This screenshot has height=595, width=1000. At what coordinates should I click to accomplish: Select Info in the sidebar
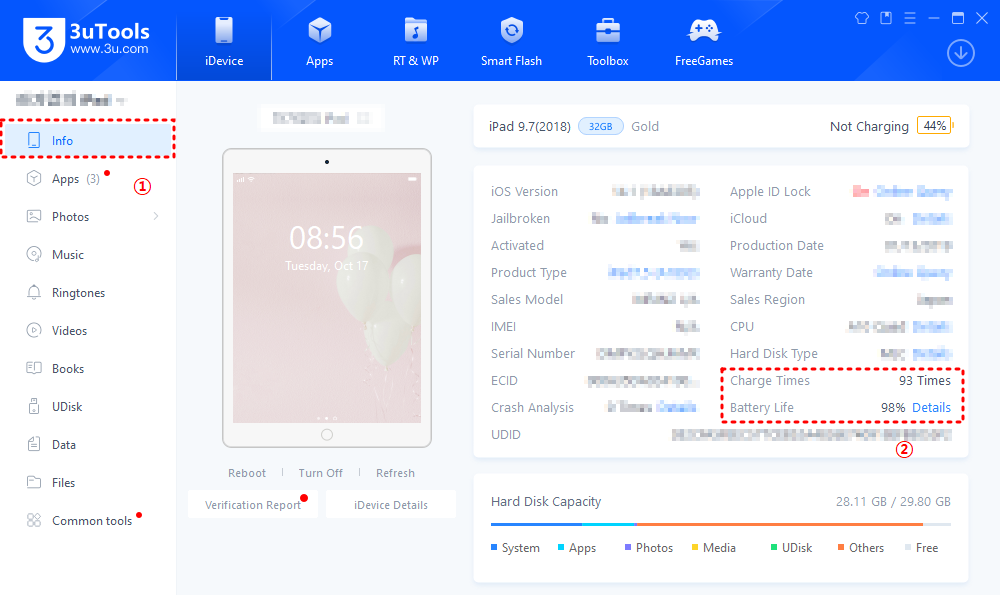click(x=88, y=140)
